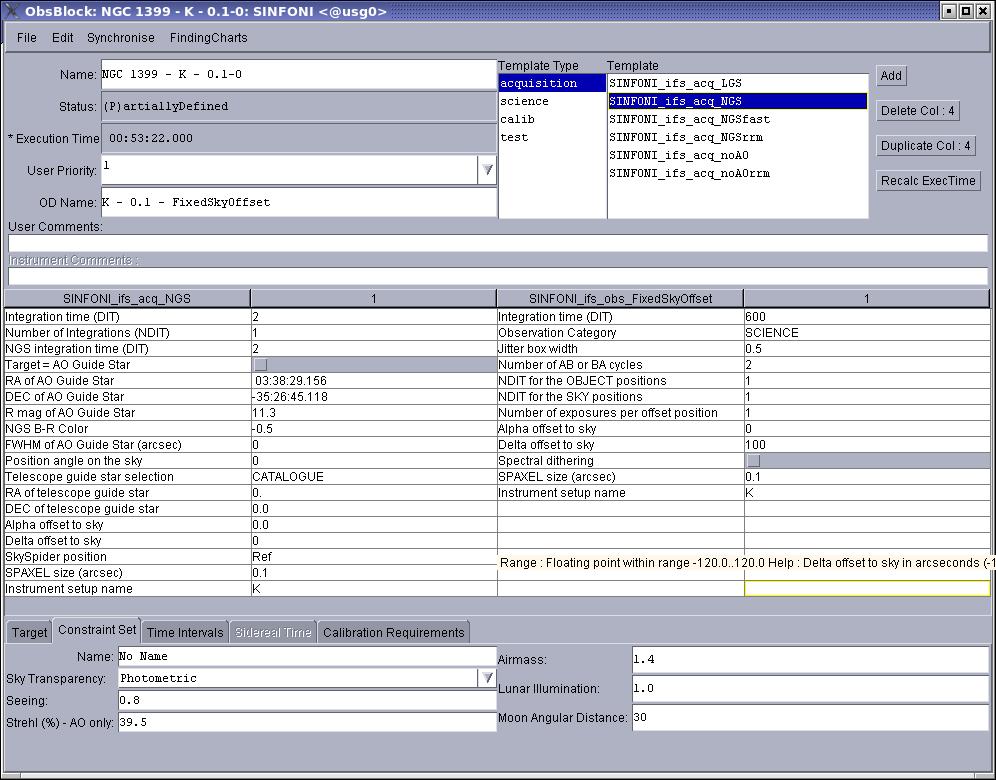Edit DEC of telescope guide star value

pyautogui.click(x=374, y=509)
